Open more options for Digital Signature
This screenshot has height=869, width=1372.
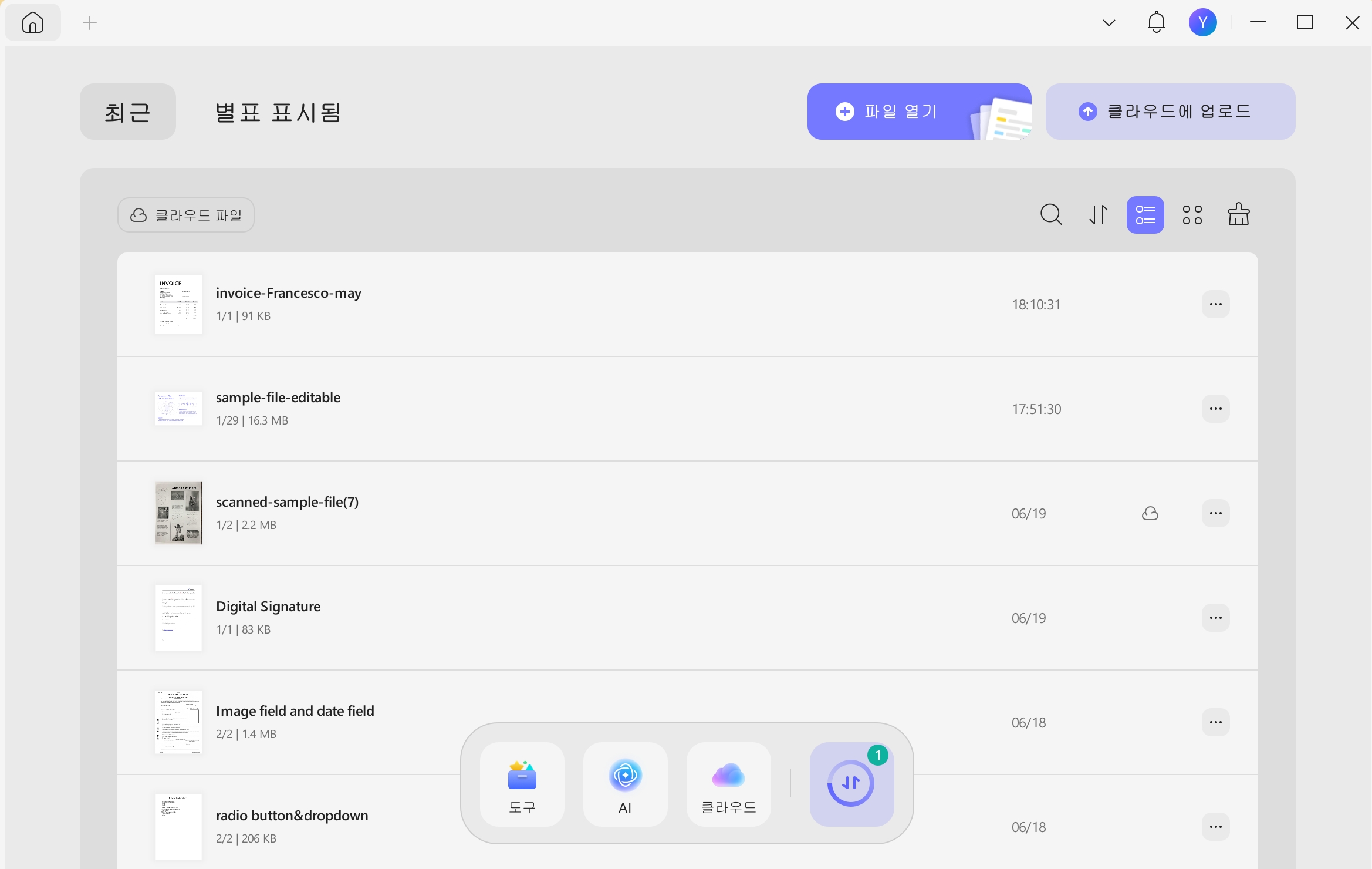pyautogui.click(x=1215, y=618)
